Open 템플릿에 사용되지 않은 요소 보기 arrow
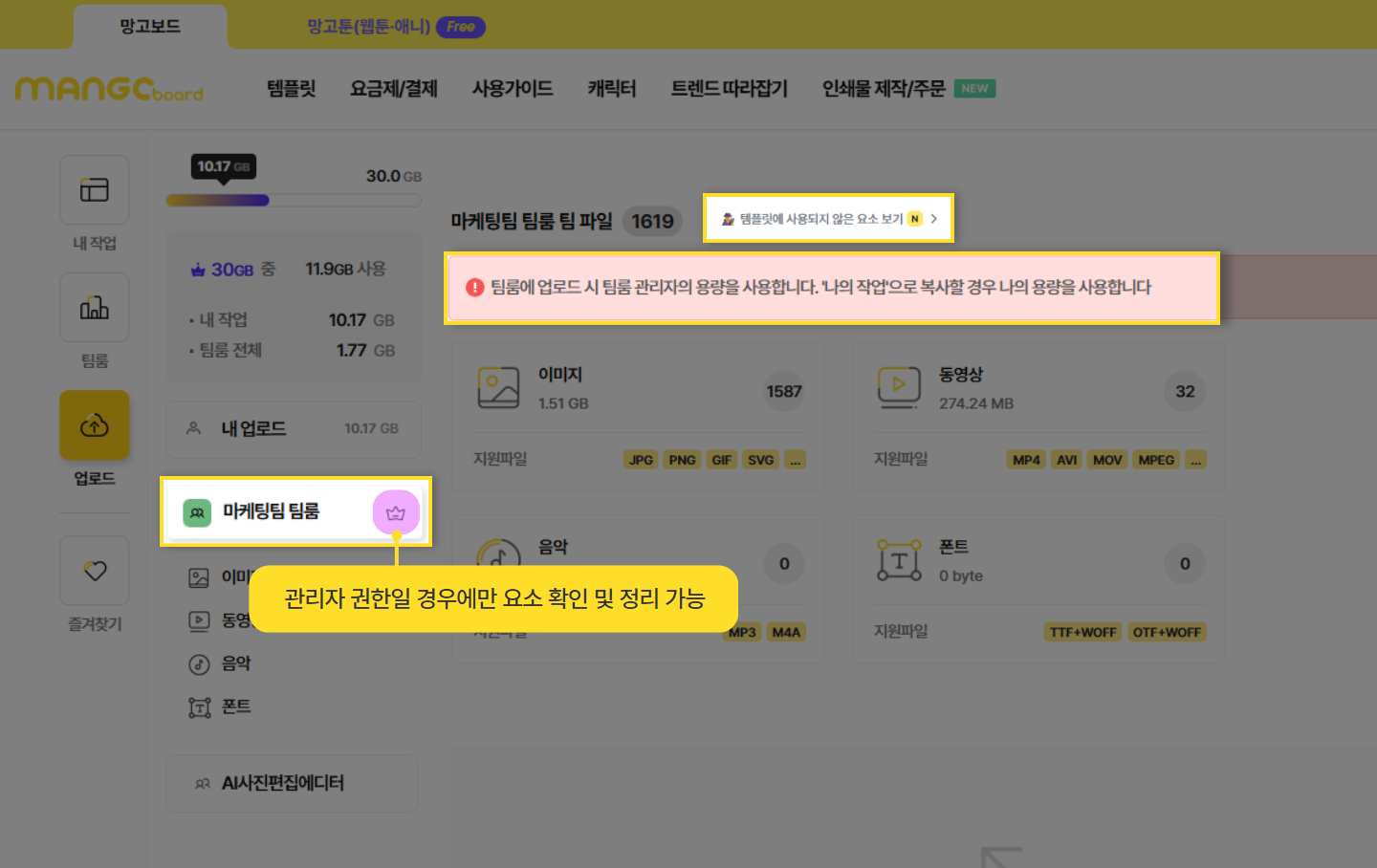 pos(933,219)
